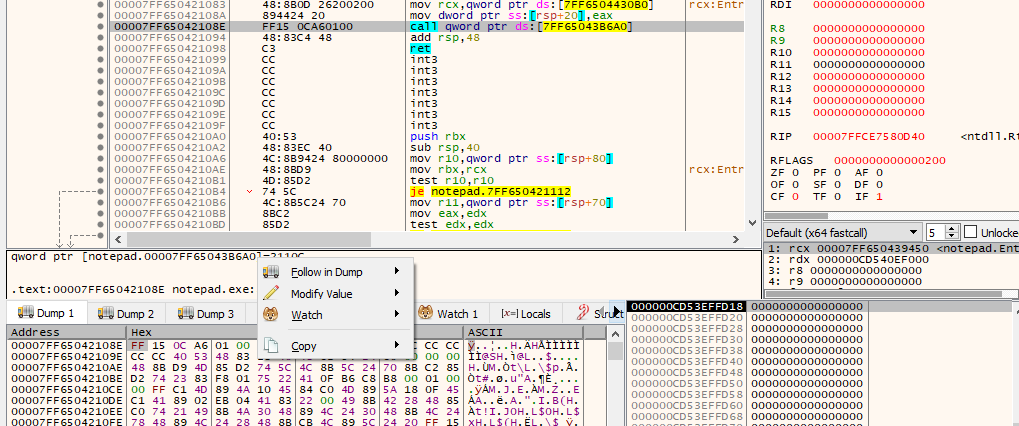Screen dimensions: 1019x426
Task: Click the candy cane icon on Struct tab
Action: [x=583, y=314]
